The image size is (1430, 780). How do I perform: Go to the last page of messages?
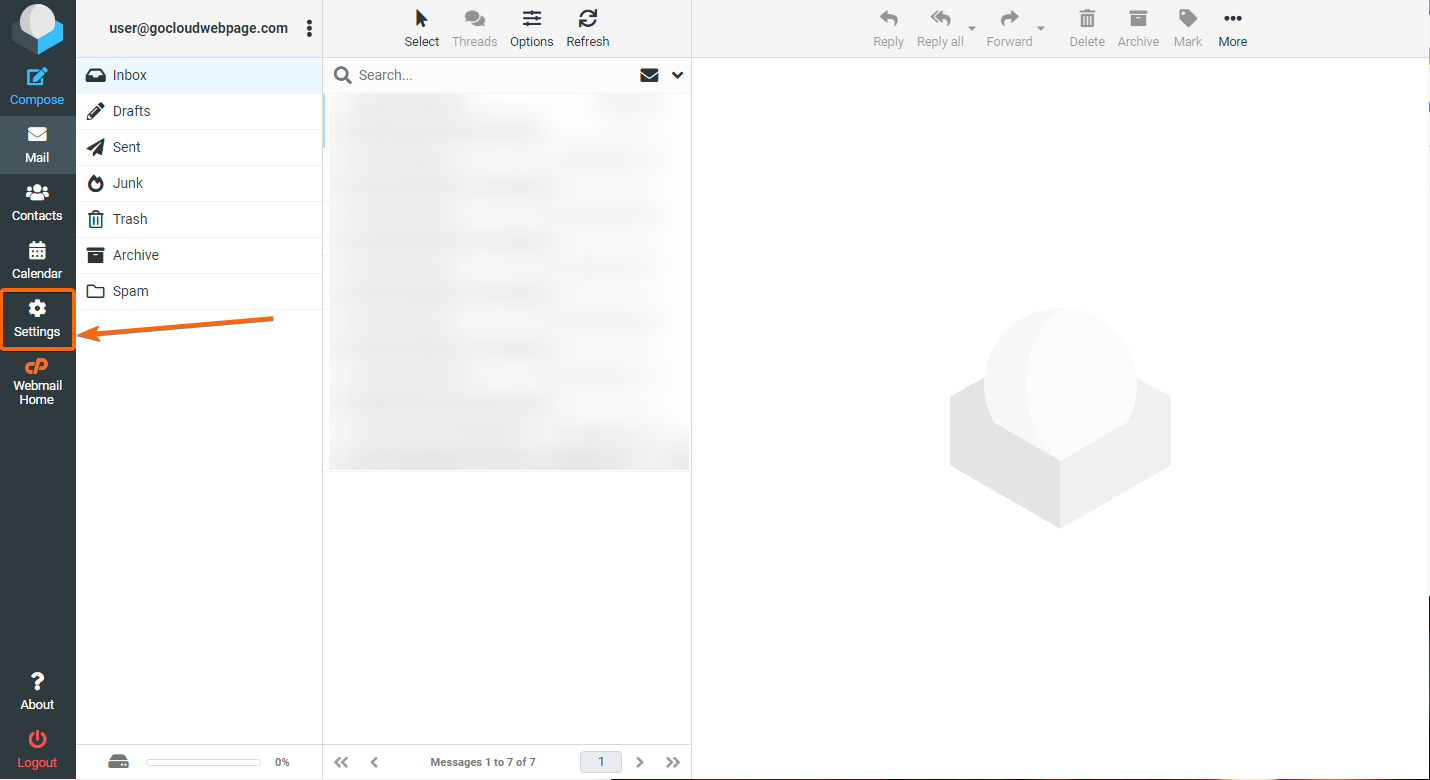[x=673, y=762]
